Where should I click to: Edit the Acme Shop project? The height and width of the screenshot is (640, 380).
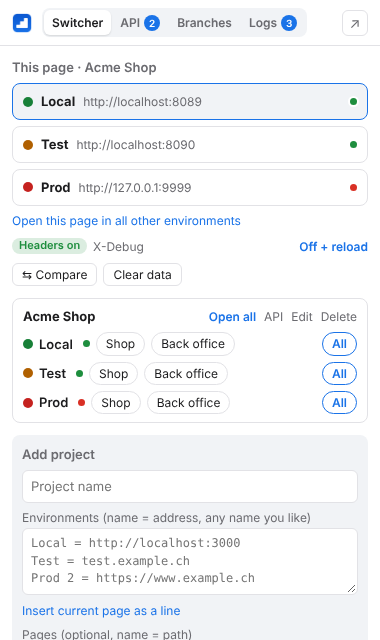pyautogui.click(x=302, y=317)
